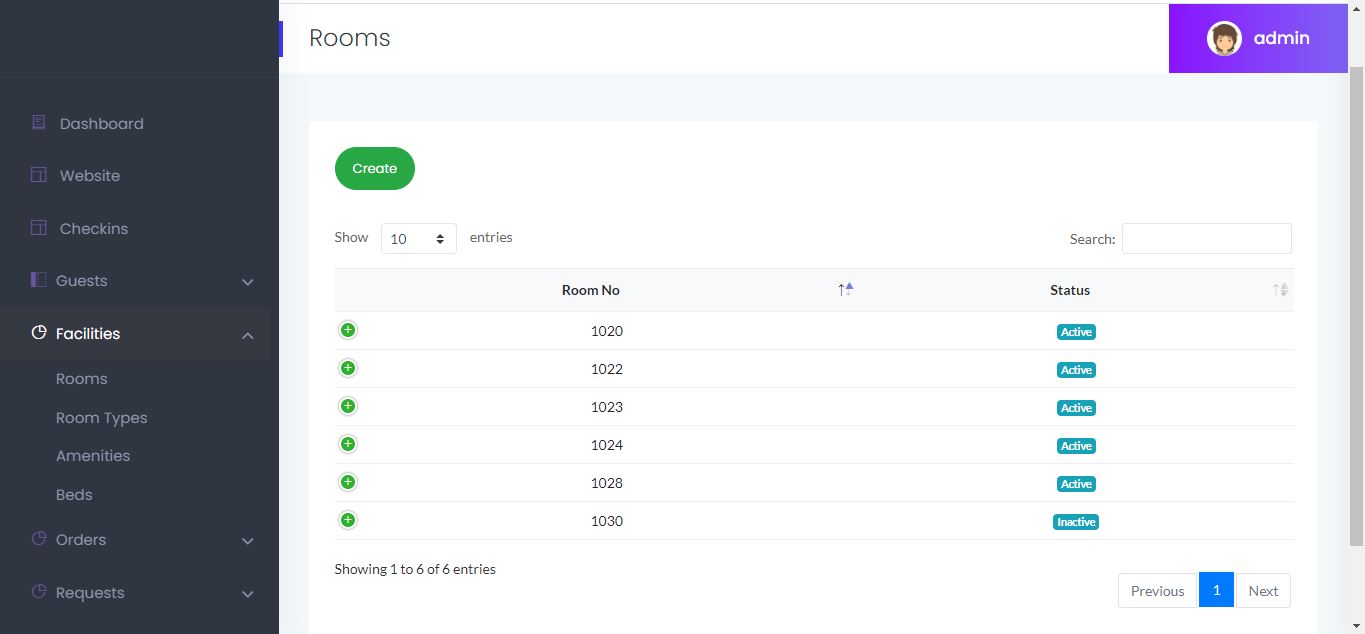The image size is (1365, 634).
Task: Click the Active badge for room 1024
Action: [1076, 446]
